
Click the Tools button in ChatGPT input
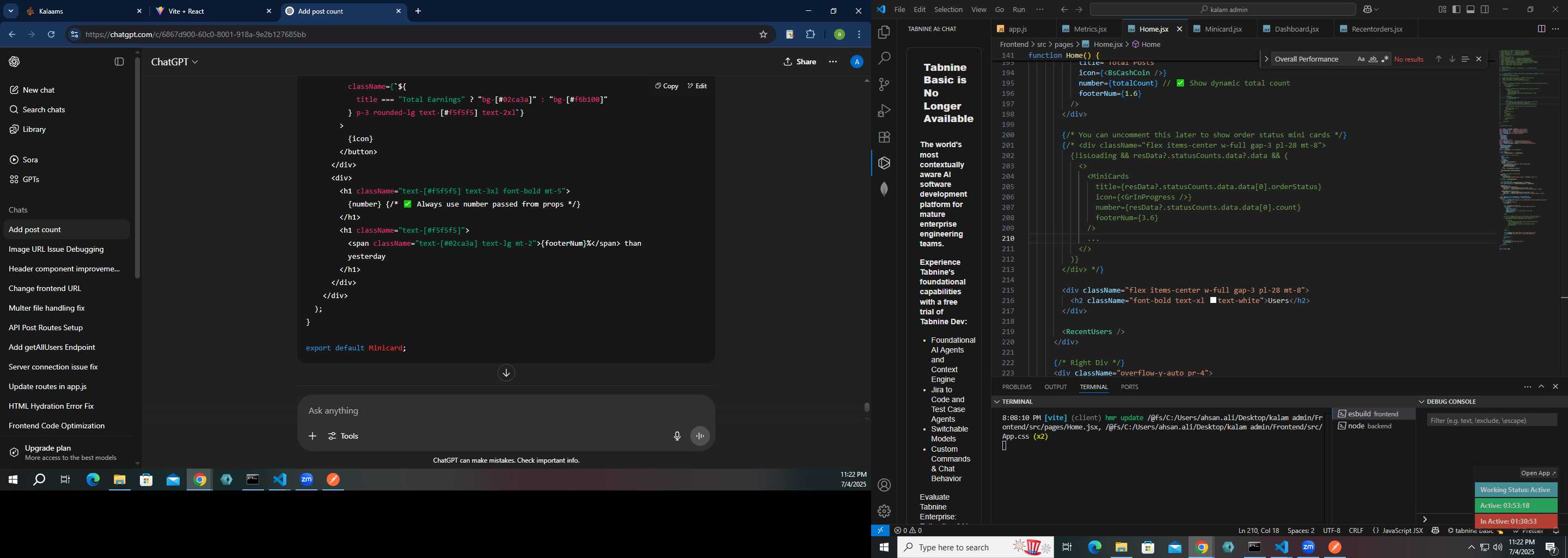pos(344,436)
